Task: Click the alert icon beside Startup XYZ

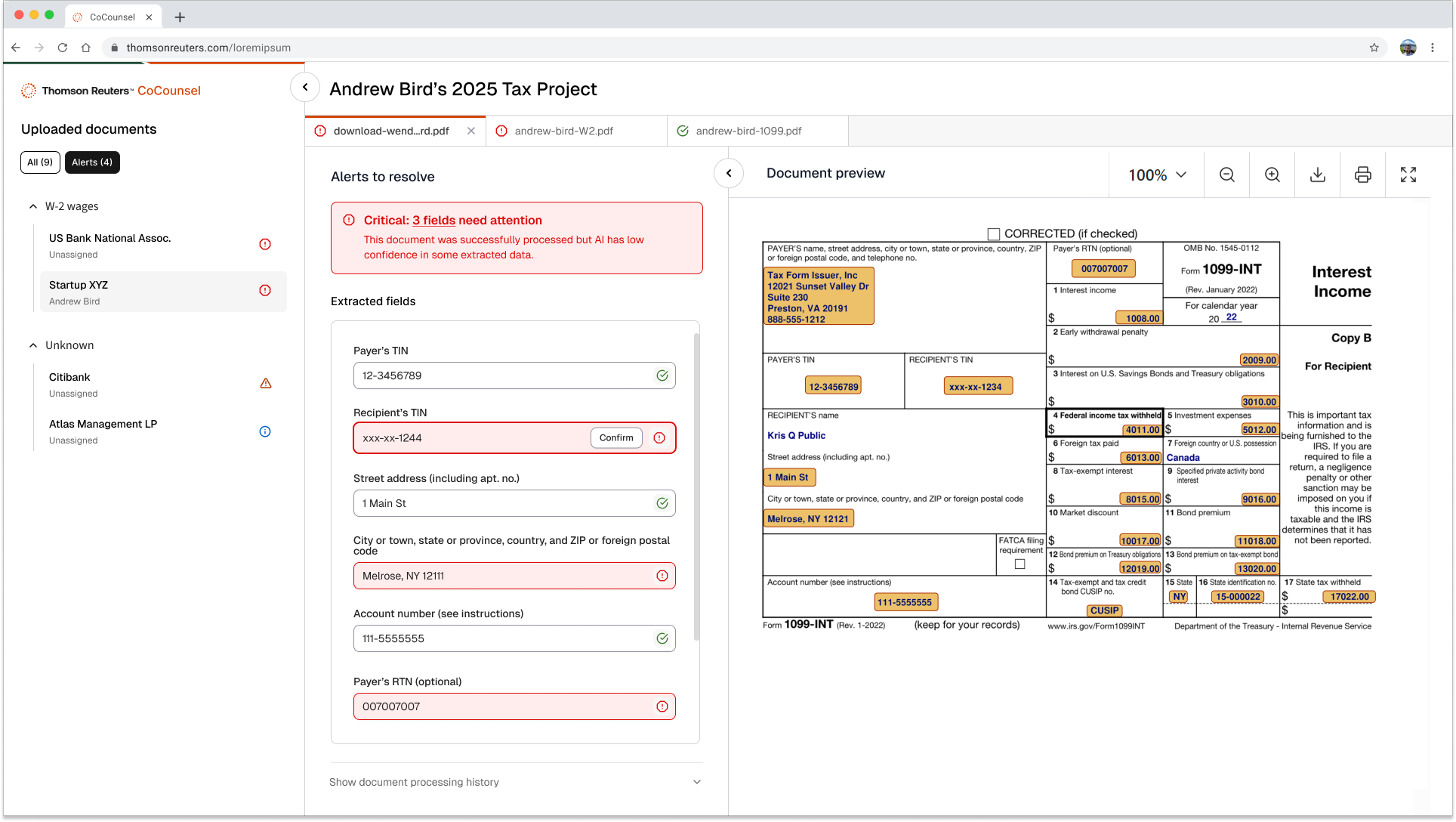Action: tap(264, 289)
